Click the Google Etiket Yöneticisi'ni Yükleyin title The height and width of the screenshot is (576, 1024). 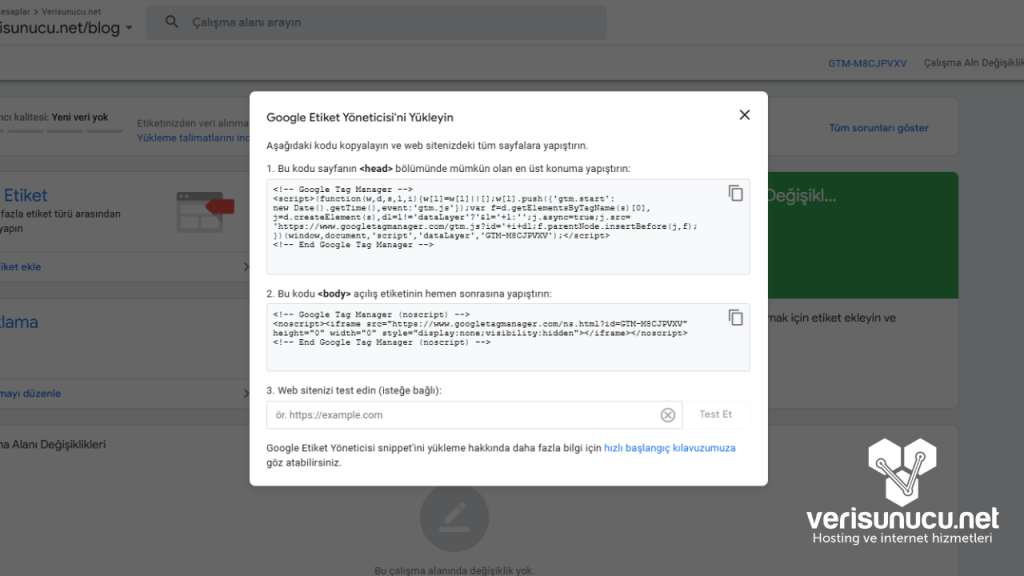click(x=360, y=118)
